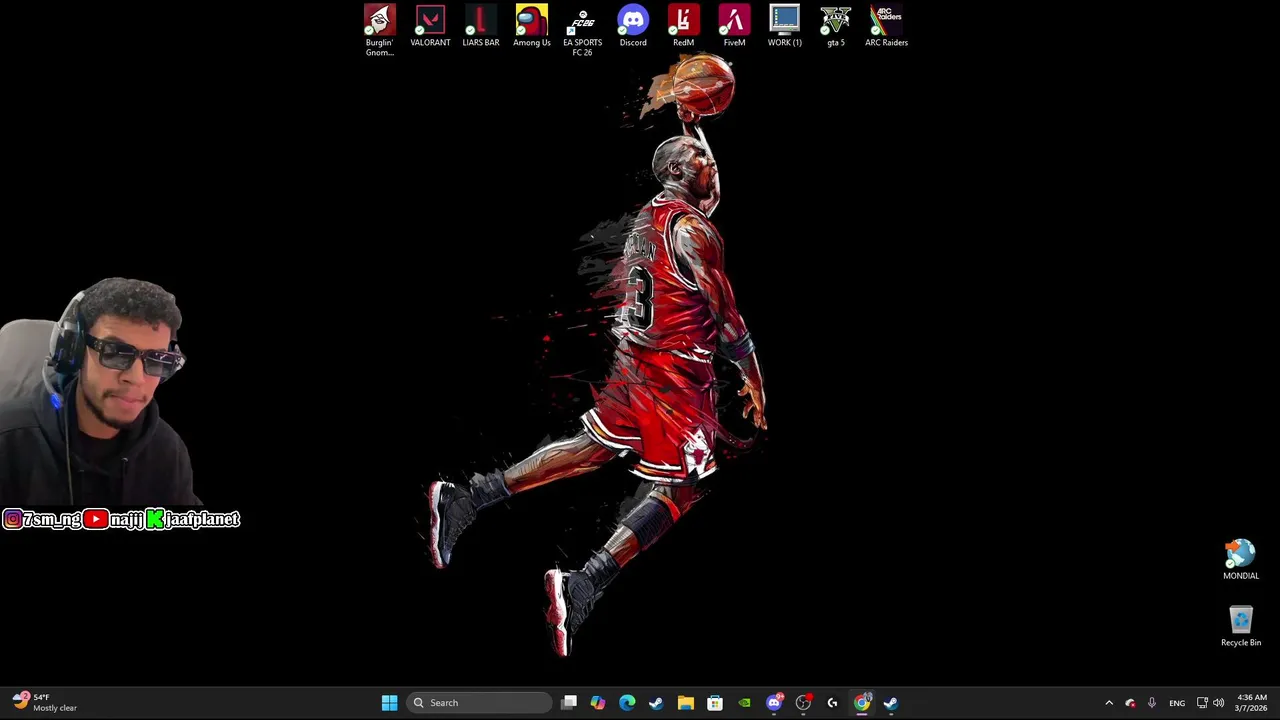1280x720 pixels.
Task: Open Discord from the taskbar
Action: click(x=774, y=703)
